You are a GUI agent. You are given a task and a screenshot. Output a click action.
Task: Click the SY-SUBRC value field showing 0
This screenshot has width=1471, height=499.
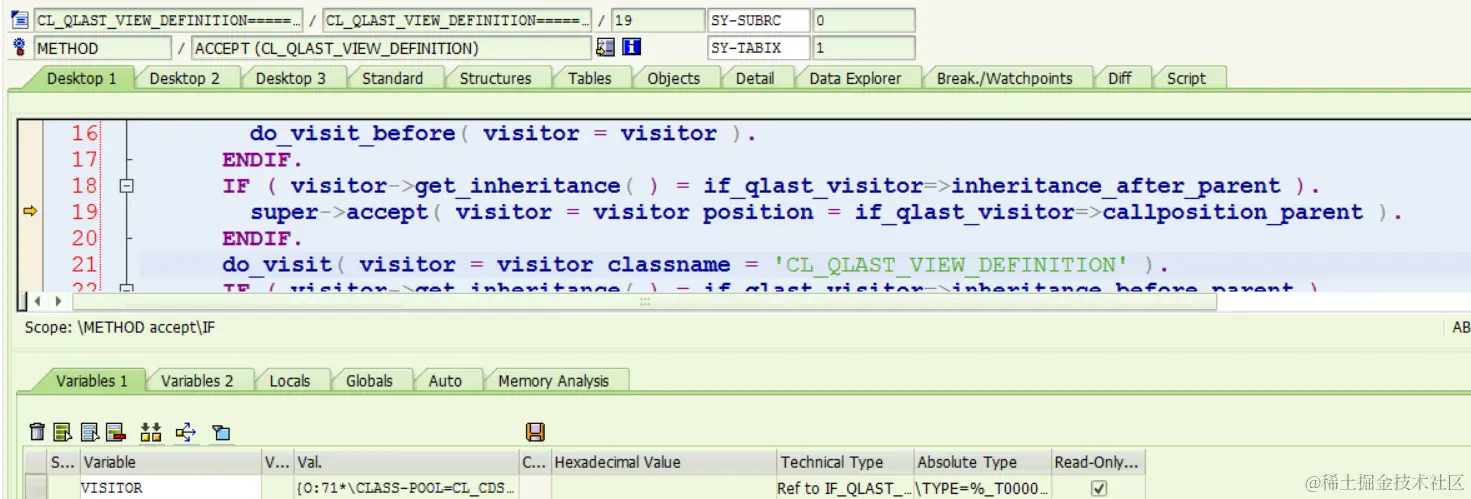click(x=863, y=20)
